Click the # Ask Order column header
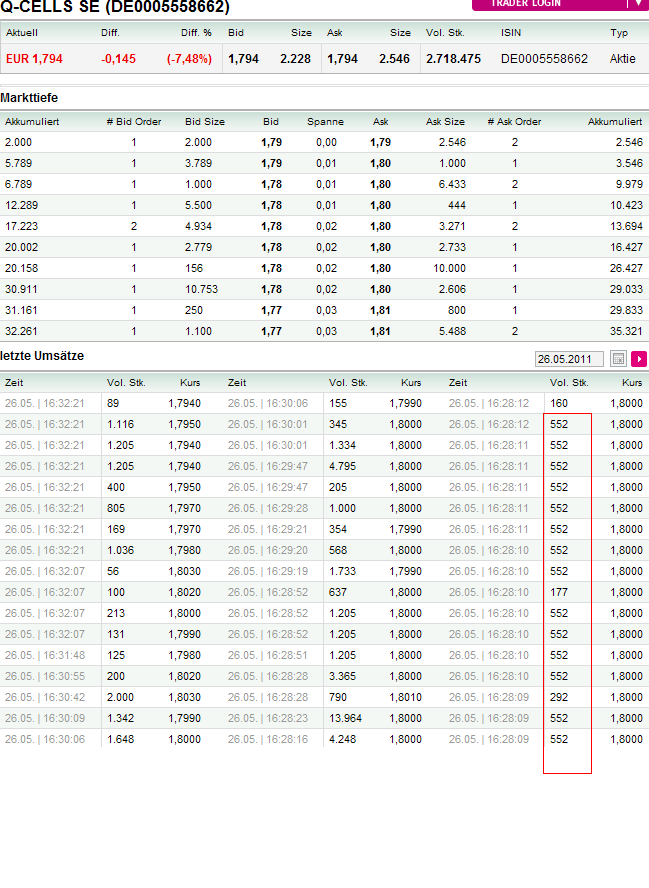 tap(514, 122)
